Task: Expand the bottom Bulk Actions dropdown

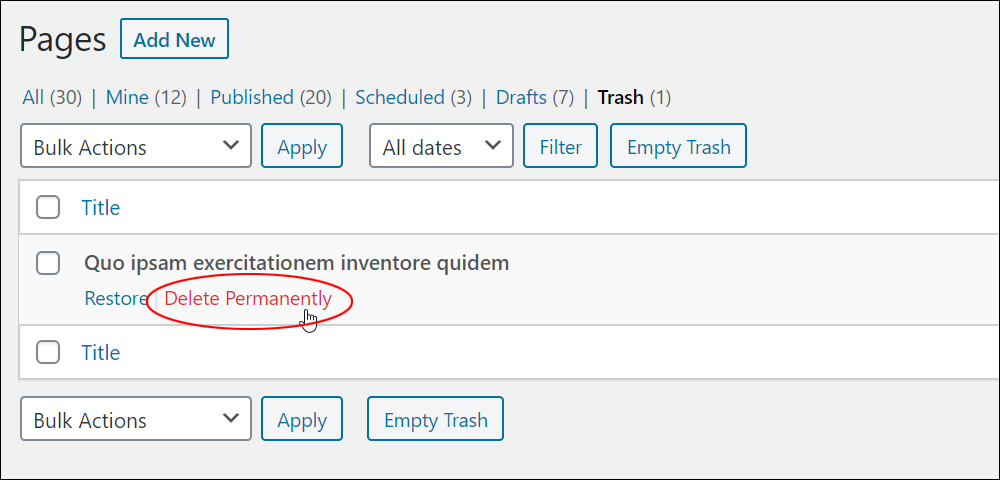Action: pyautogui.click(x=136, y=419)
